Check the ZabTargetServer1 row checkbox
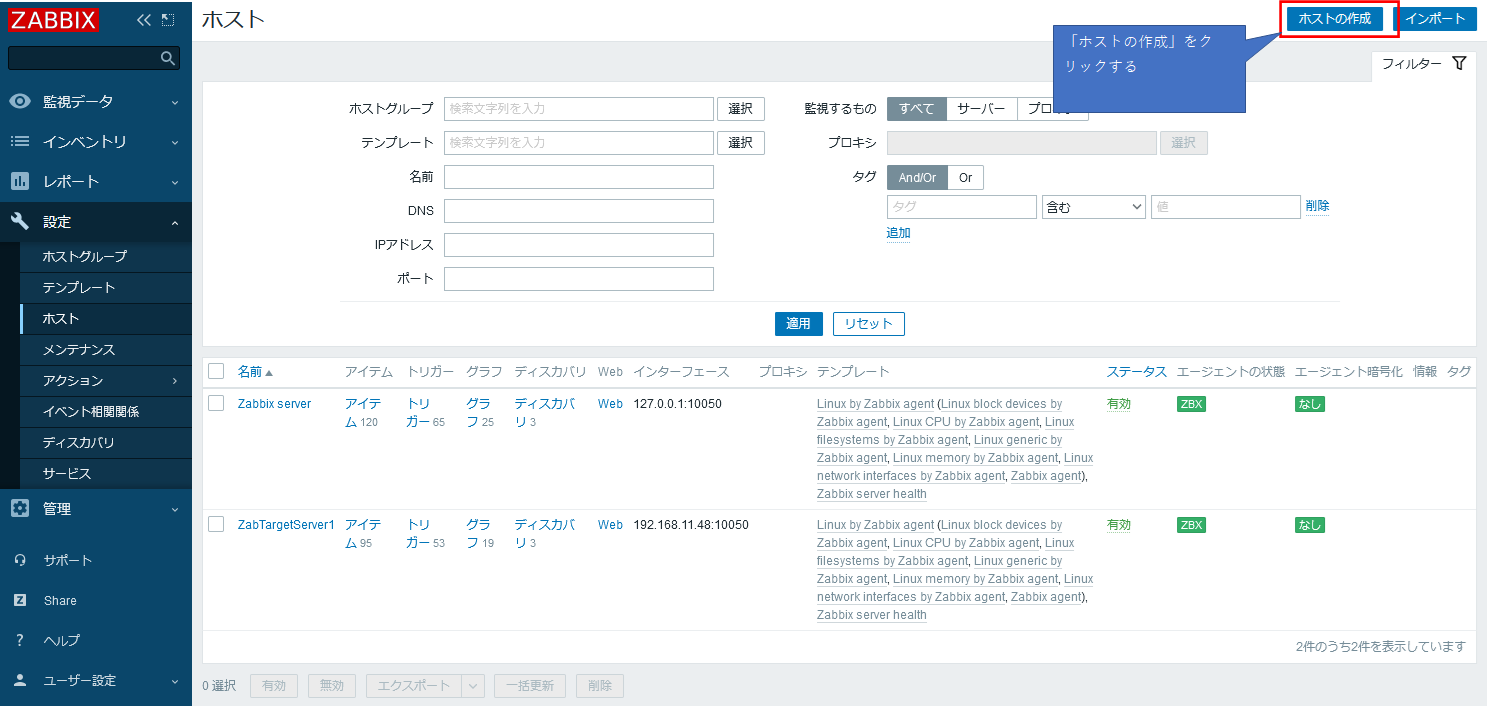 pyautogui.click(x=216, y=524)
